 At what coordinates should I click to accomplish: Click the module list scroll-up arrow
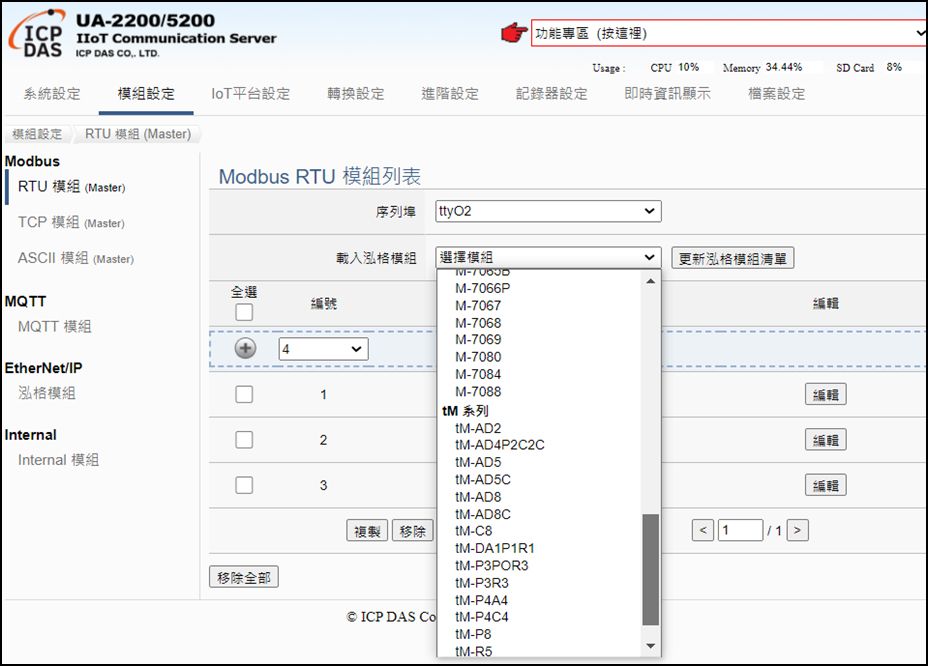tap(650, 281)
